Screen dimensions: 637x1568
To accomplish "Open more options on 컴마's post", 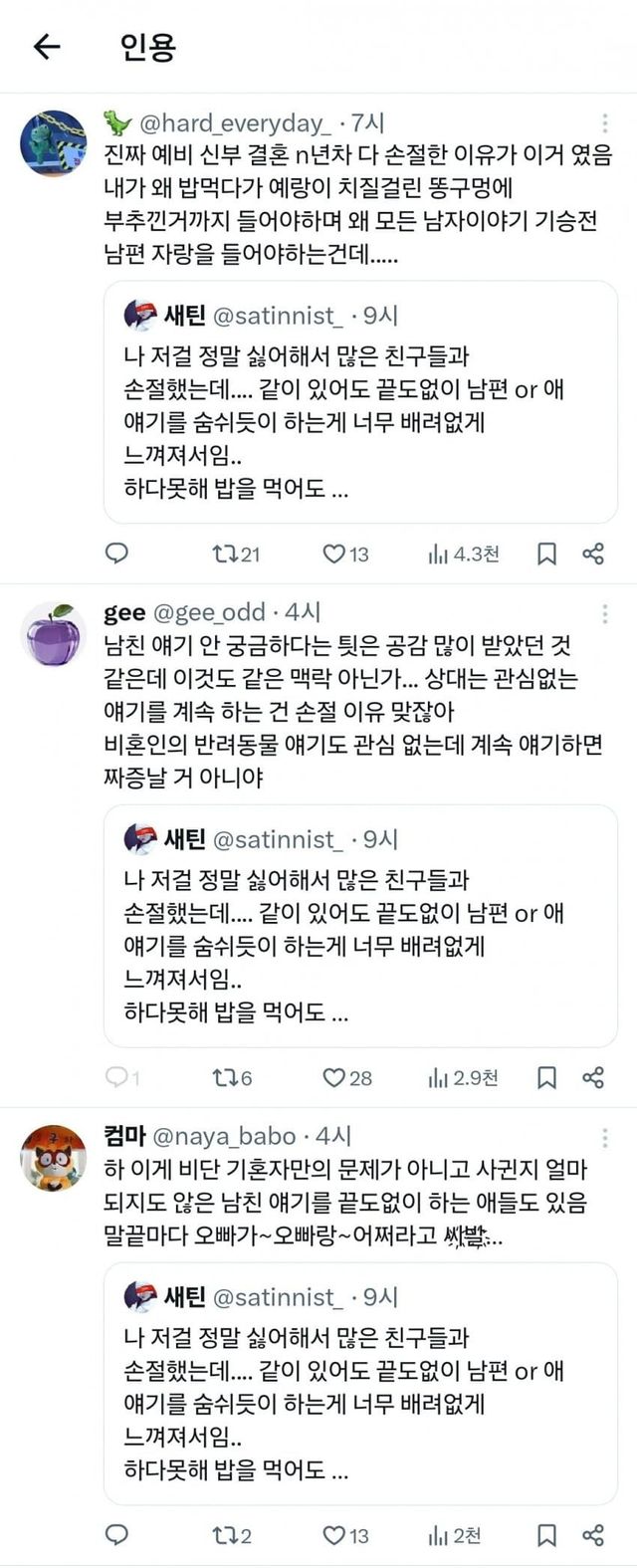I will [605, 1137].
